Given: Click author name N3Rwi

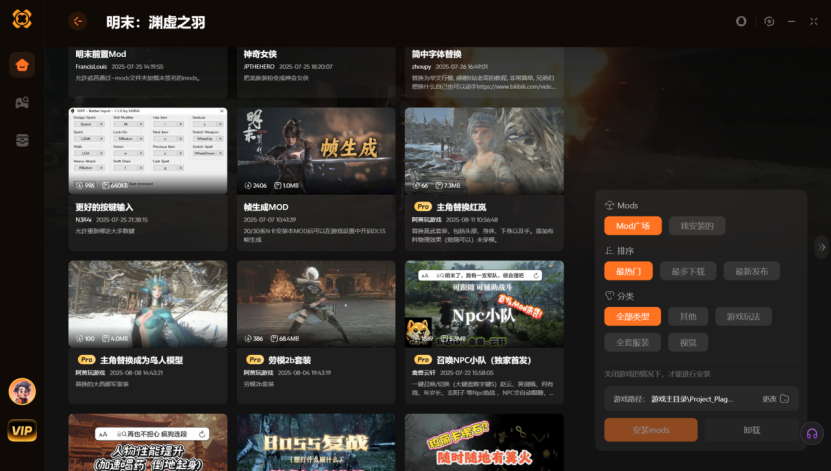Looking at the screenshot, I should [x=83, y=220].
